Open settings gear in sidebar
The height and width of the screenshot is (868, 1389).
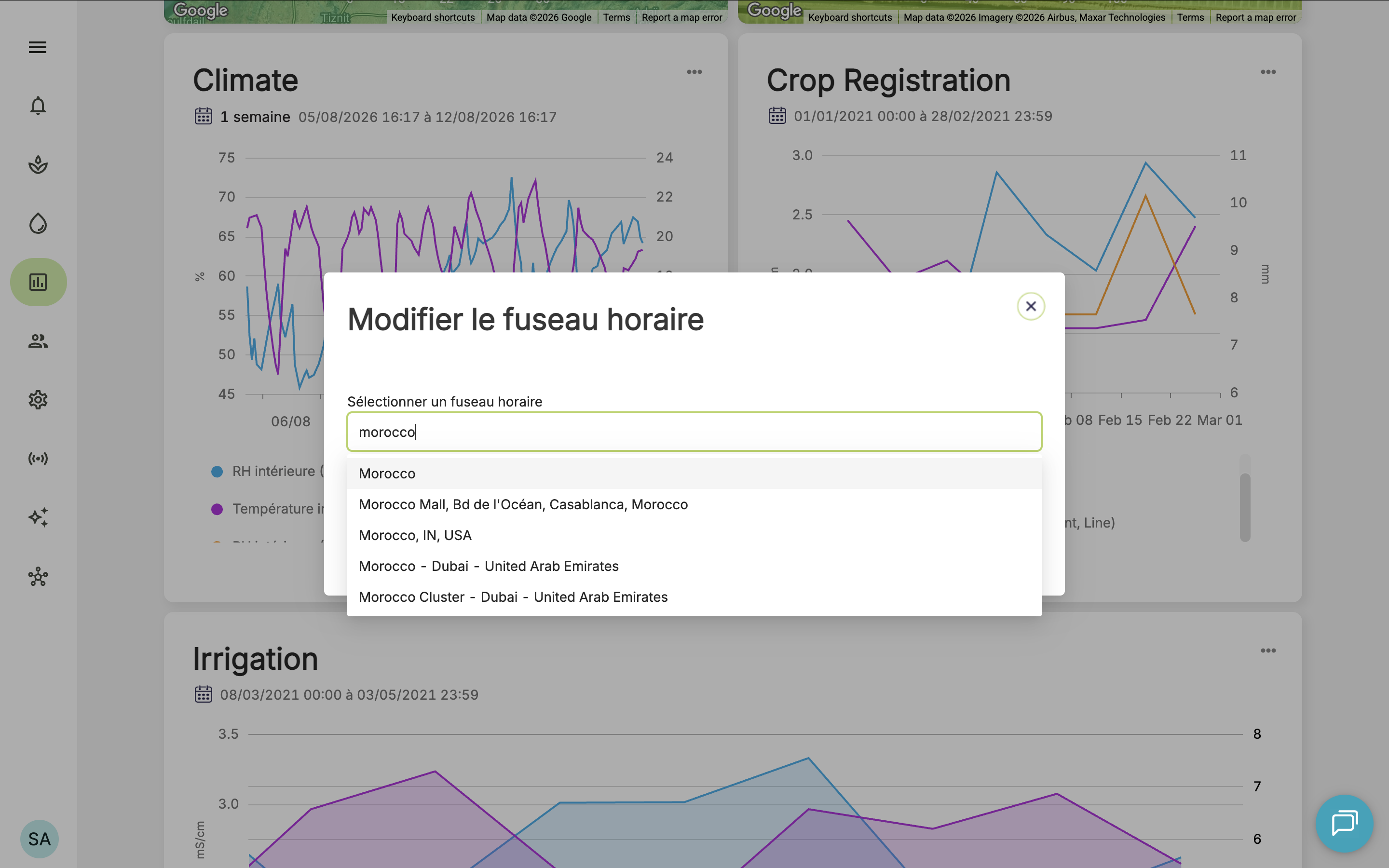pos(38,400)
